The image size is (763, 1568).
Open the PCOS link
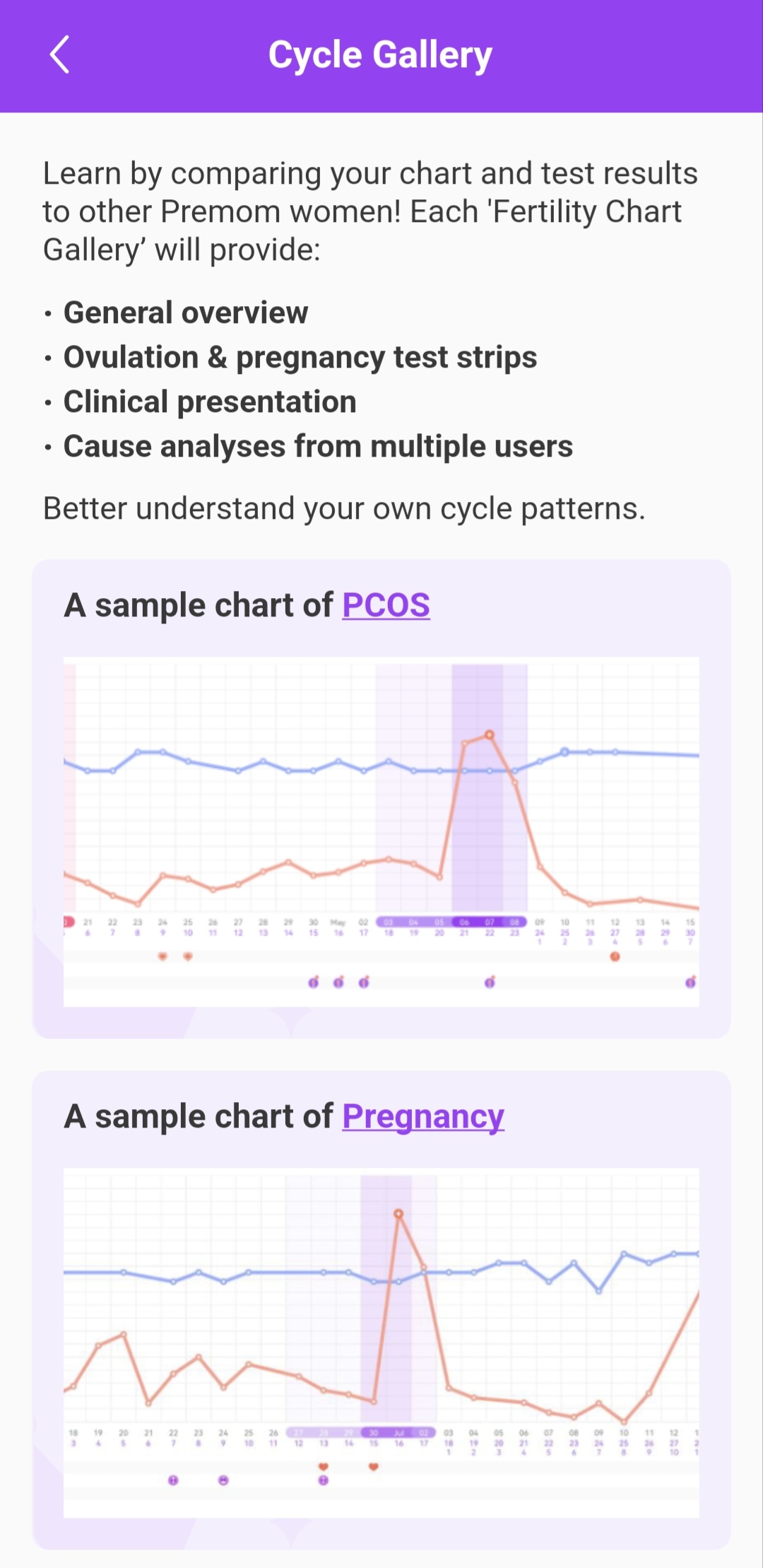click(386, 606)
